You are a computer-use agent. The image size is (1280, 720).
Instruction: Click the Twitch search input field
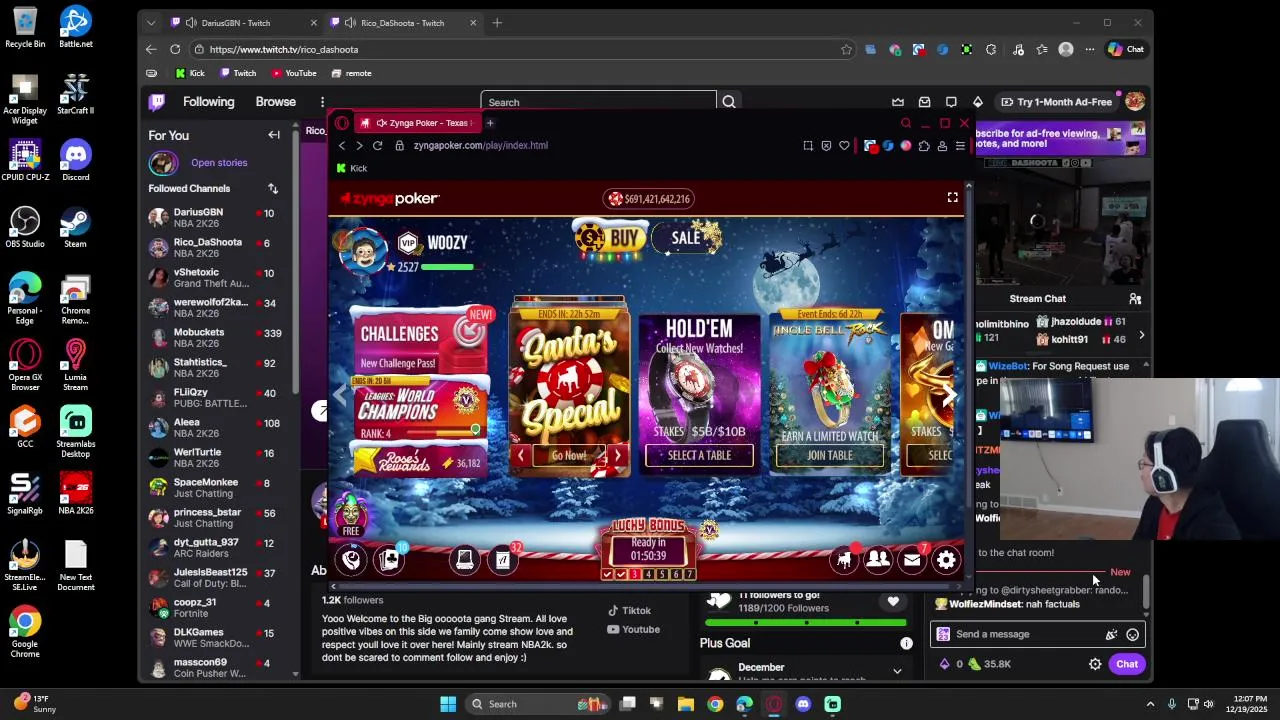click(x=599, y=102)
